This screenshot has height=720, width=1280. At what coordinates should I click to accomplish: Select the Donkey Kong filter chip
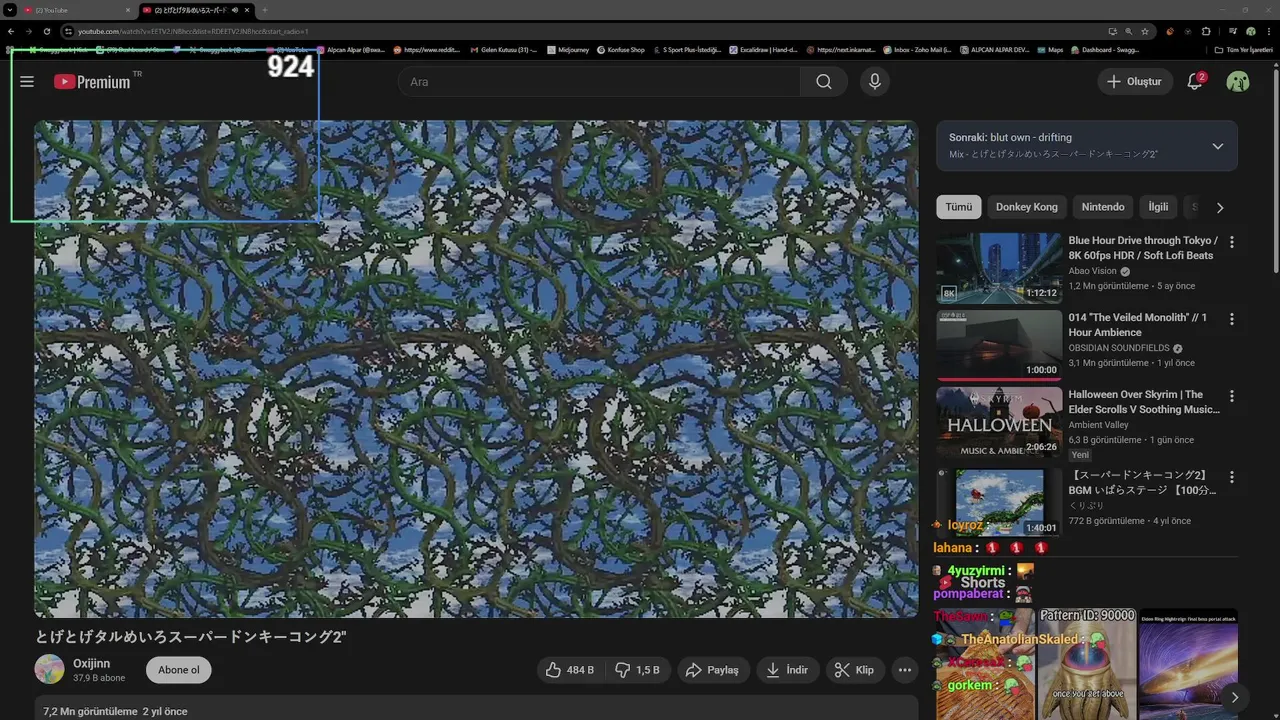1026,207
